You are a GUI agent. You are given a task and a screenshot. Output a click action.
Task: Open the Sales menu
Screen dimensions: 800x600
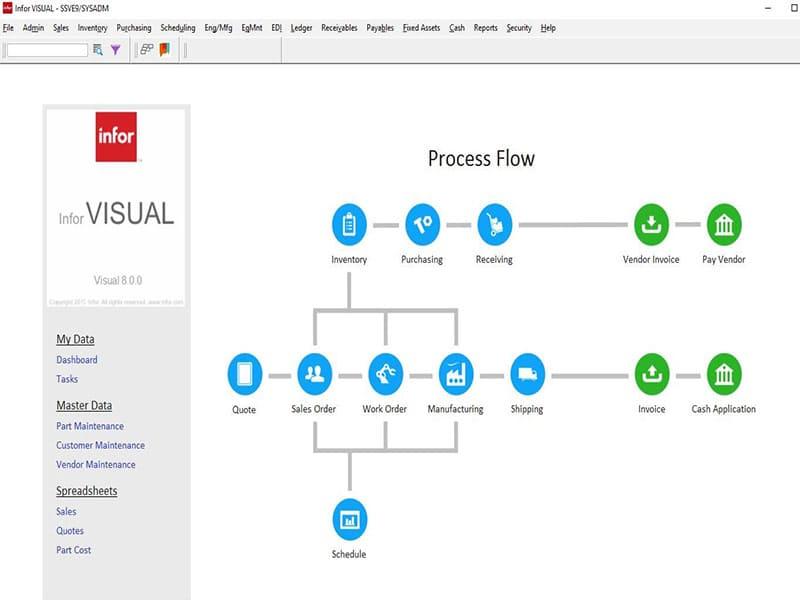point(61,28)
